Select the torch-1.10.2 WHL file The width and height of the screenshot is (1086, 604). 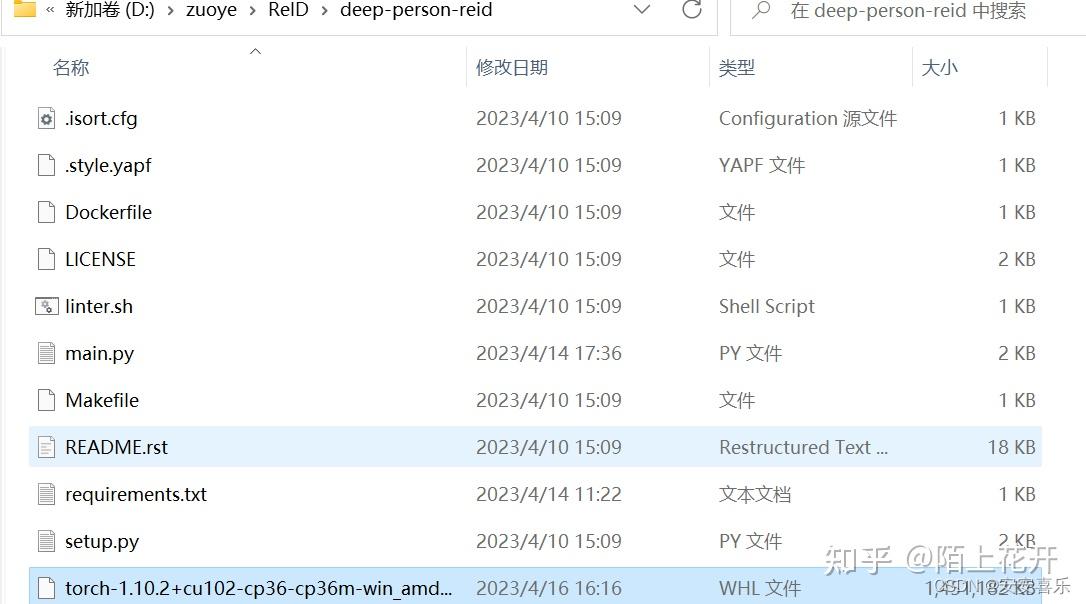[x=258, y=588]
